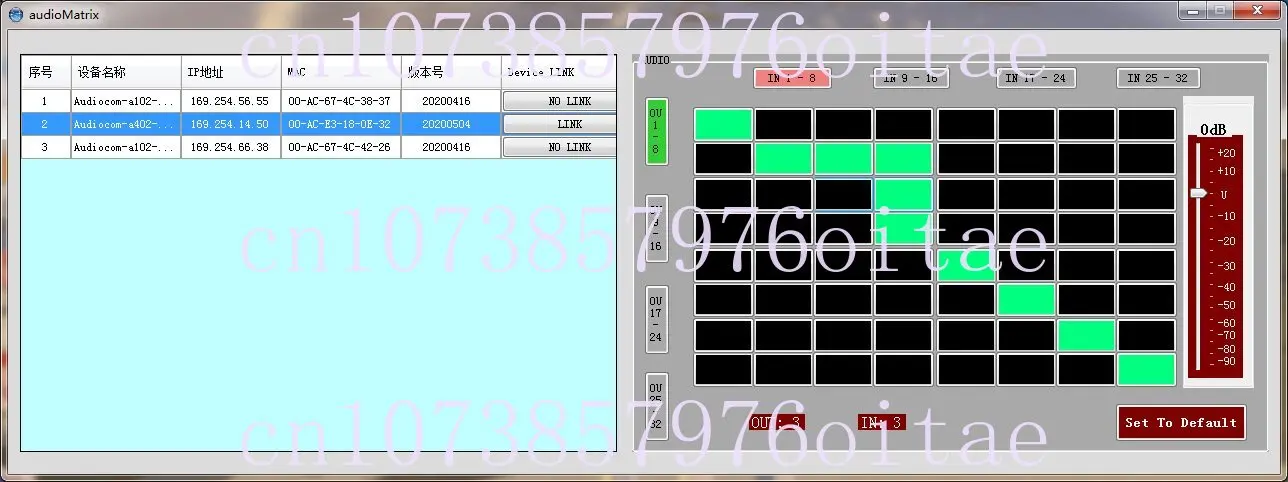Select the OU 1-8 output group button
Image resolution: width=1288 pixels, height=482 pixels.
click(656, 131)
